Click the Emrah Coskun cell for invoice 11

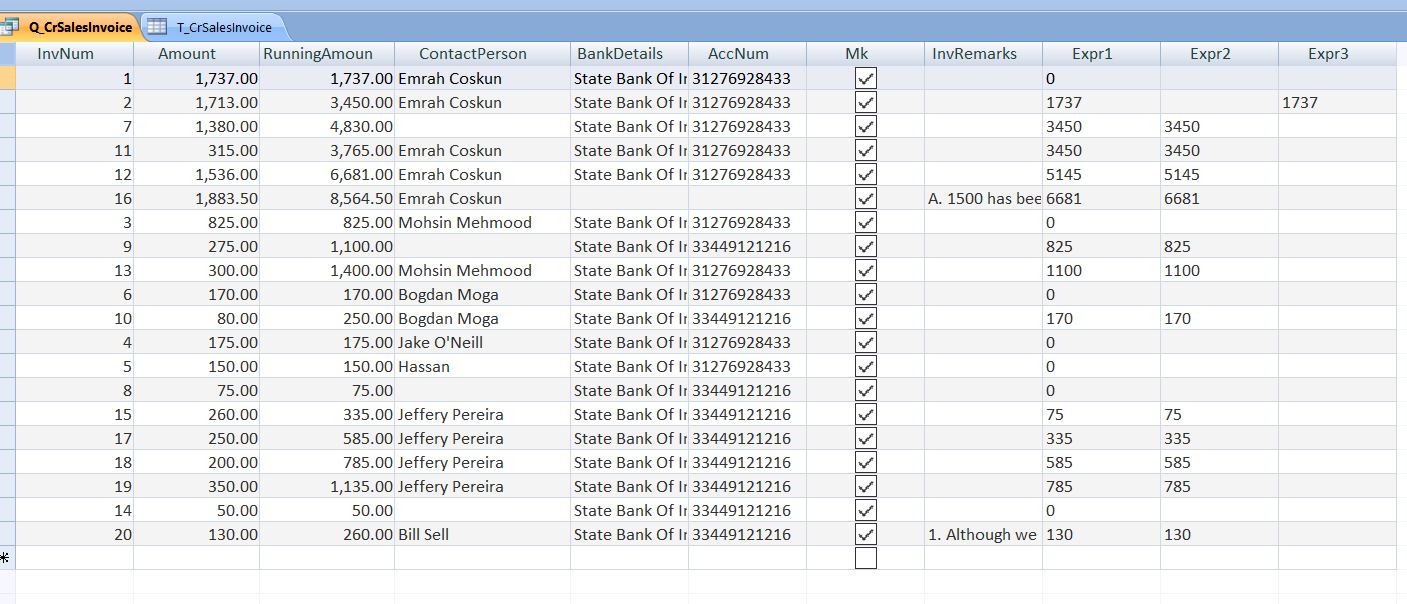(482, 150)
